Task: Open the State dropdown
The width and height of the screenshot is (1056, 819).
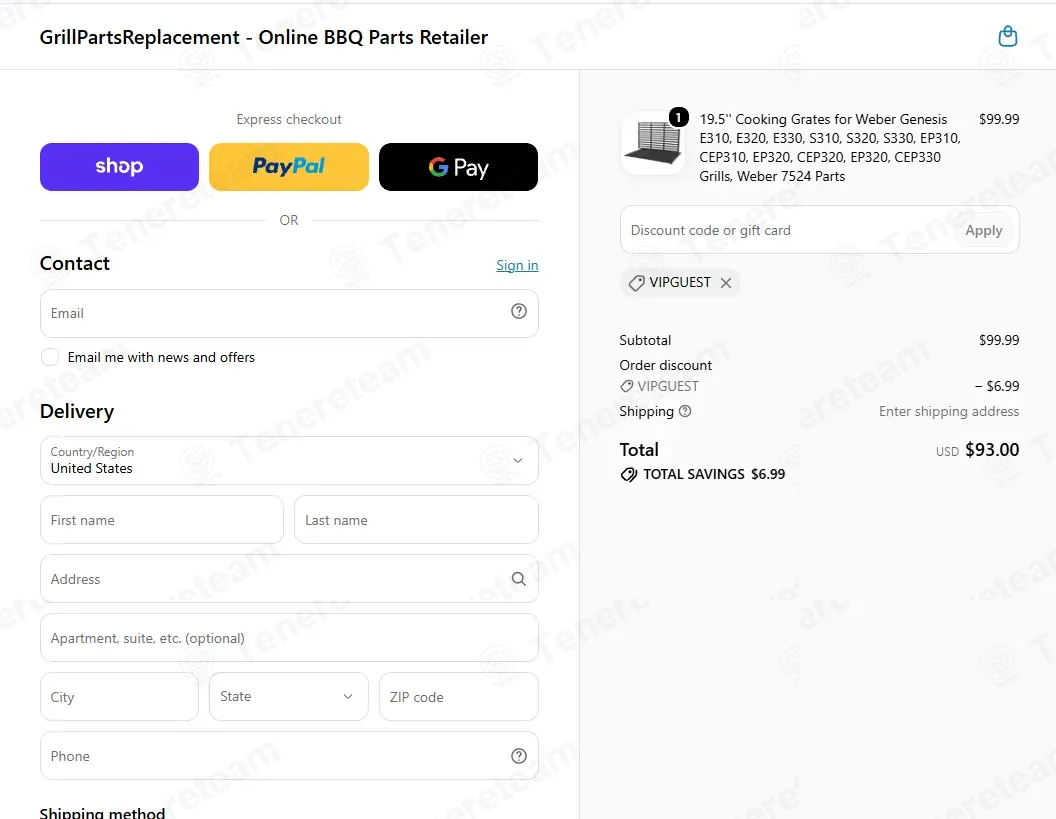Action: tap(289, 696)
